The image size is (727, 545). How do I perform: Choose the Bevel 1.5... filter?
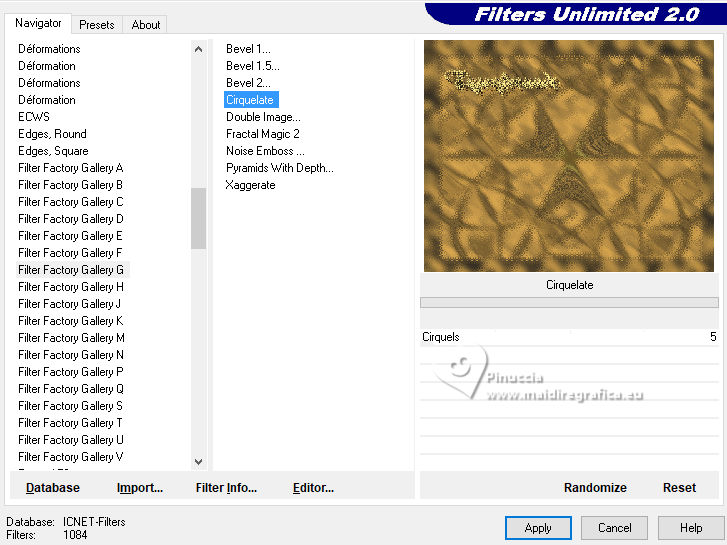[253, 66]
